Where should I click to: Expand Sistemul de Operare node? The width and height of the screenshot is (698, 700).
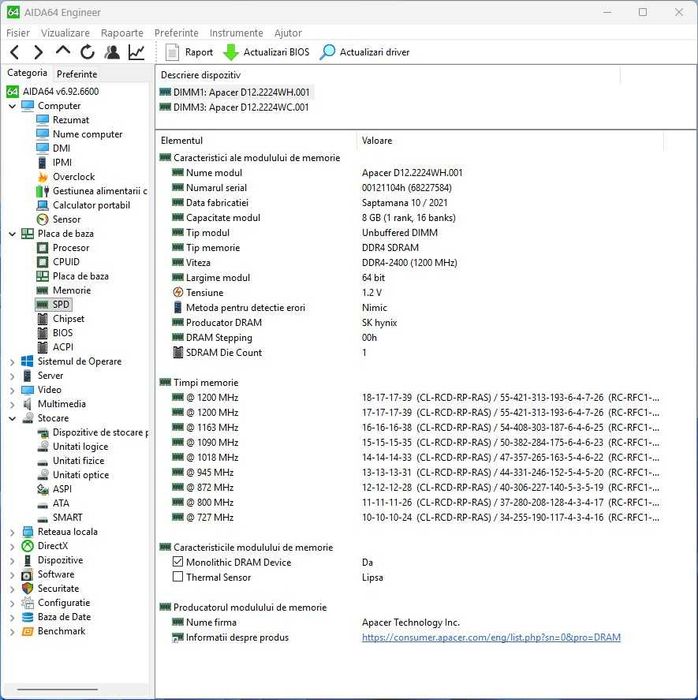coord(12,362)
